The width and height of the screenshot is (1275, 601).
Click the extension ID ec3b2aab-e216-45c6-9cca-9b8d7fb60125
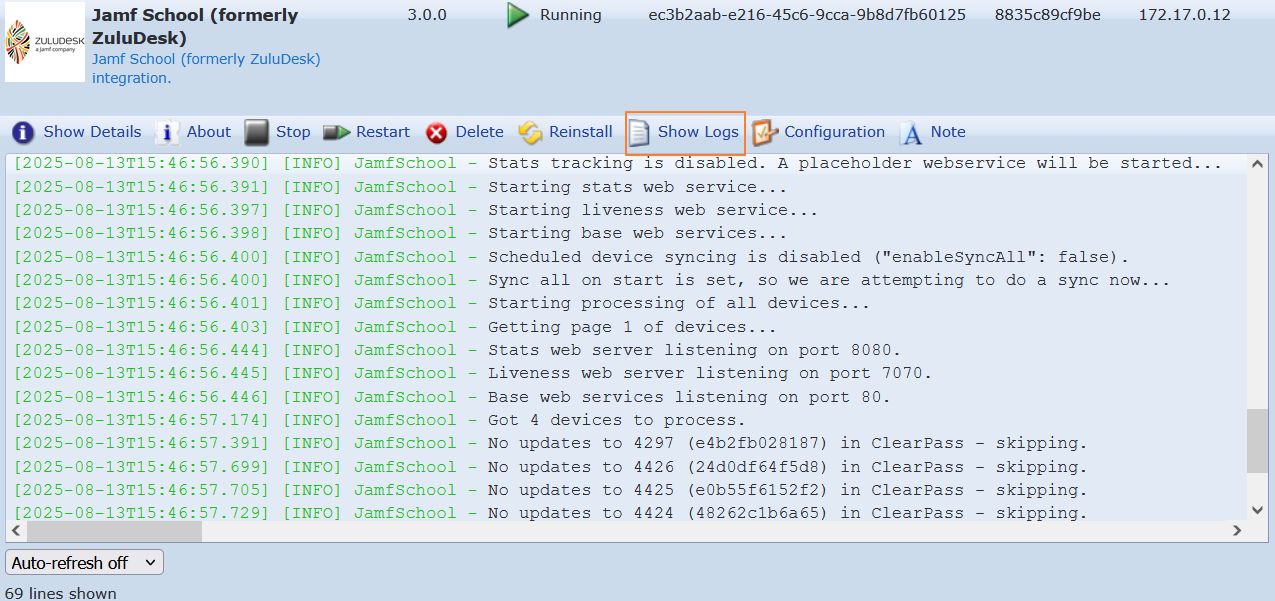click(807, 15)
